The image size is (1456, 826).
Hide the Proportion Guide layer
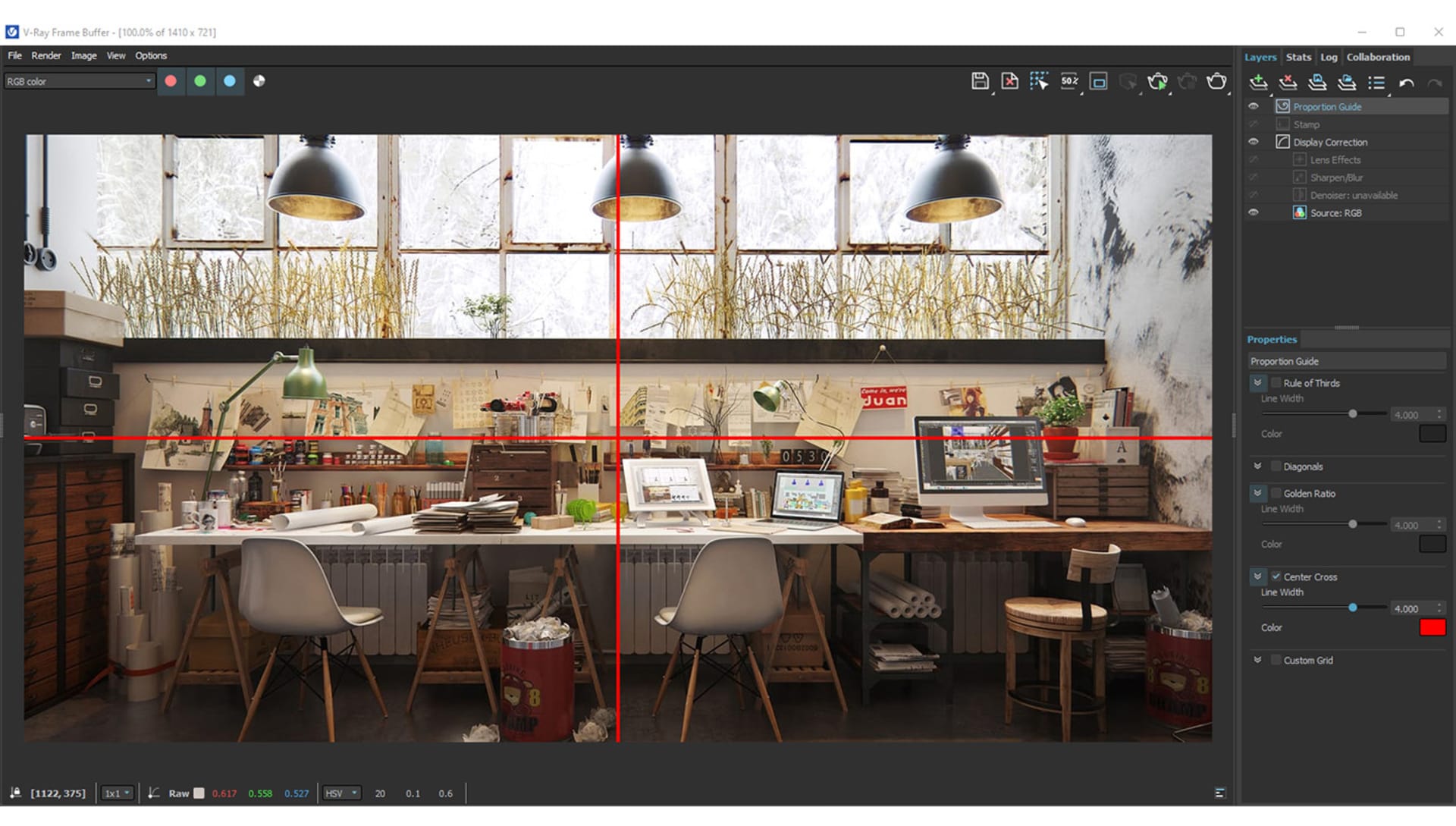(1254, 106)
